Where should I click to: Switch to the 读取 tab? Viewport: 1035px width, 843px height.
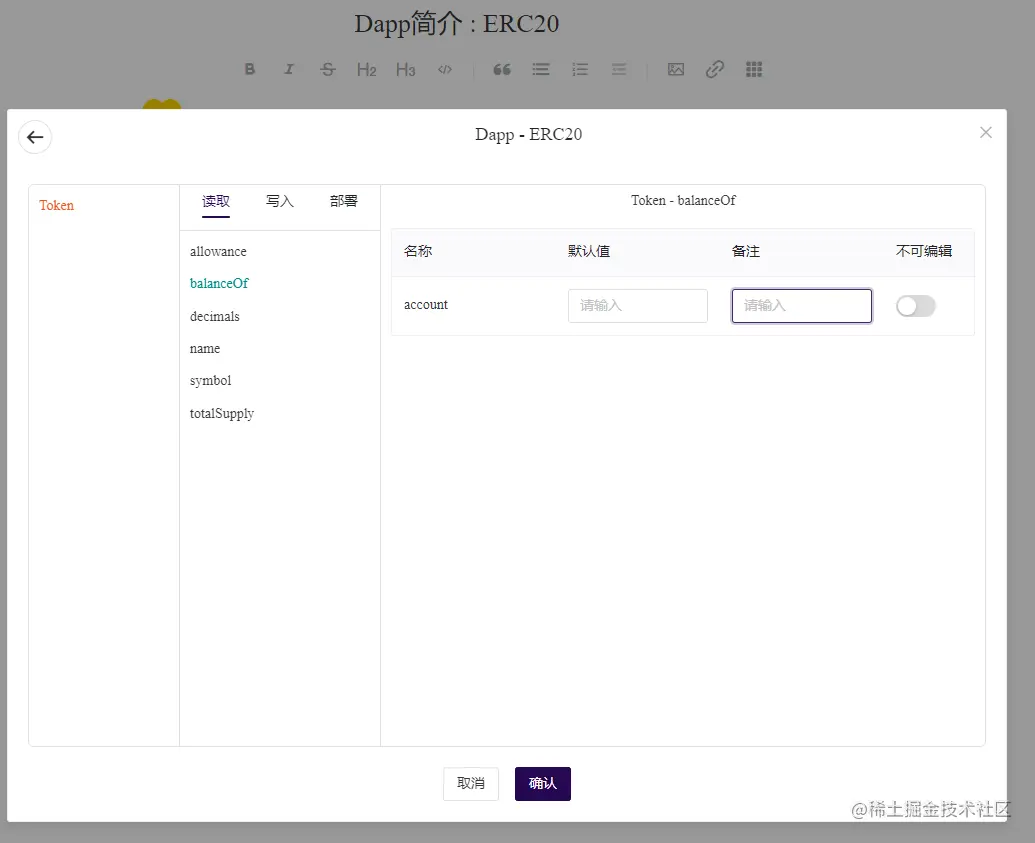coord(216,201)
